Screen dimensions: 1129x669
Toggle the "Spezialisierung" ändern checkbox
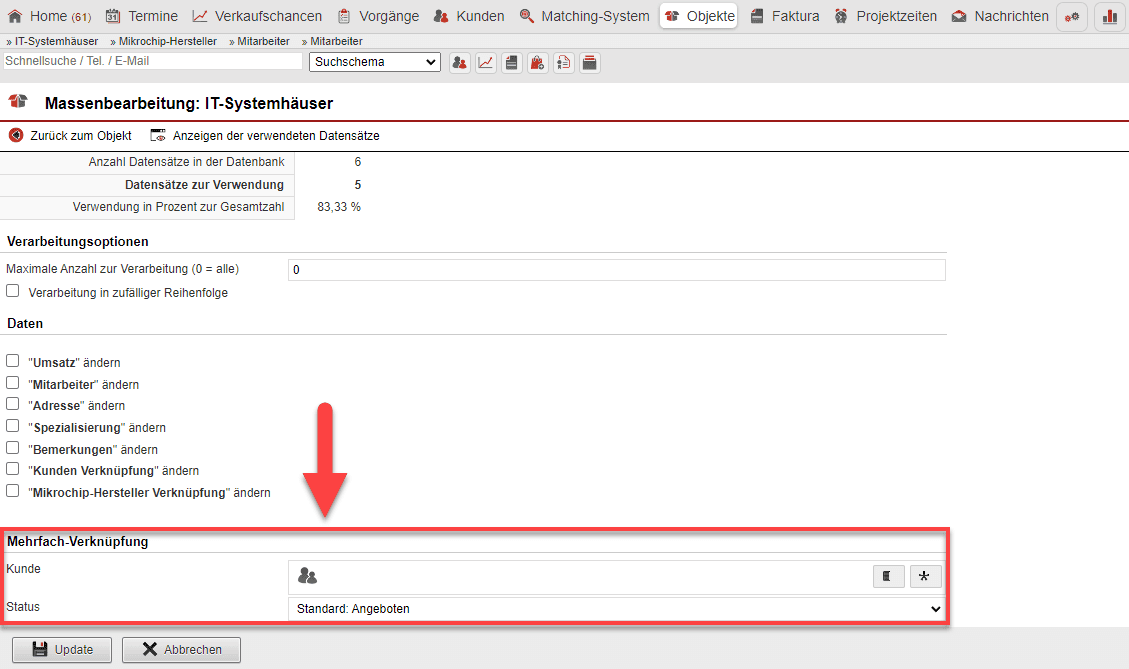[13, 426]
